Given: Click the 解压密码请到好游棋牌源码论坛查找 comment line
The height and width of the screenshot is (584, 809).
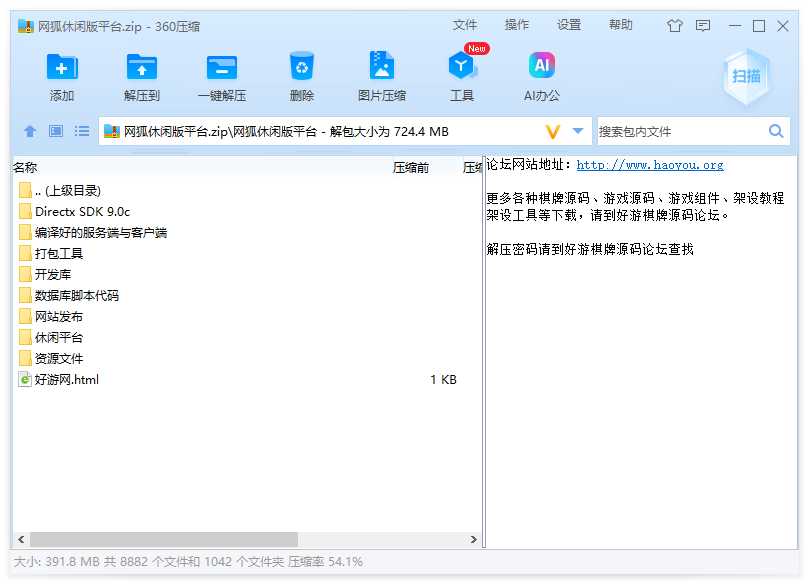Looking at the screenshot, I should [x=590, y=250].
